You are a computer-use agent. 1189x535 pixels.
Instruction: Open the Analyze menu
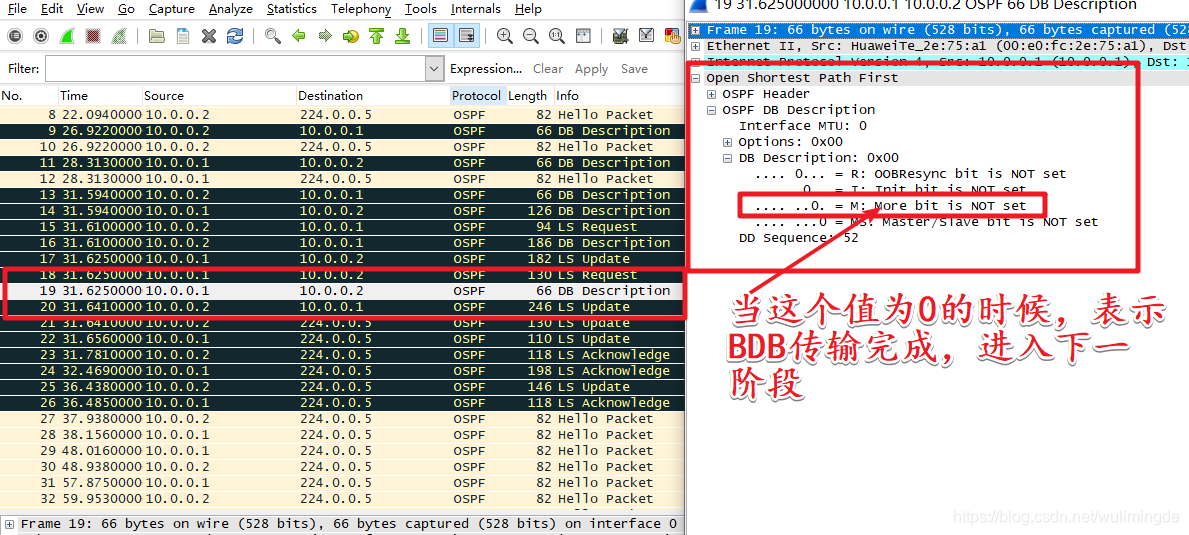pos(231,9)
